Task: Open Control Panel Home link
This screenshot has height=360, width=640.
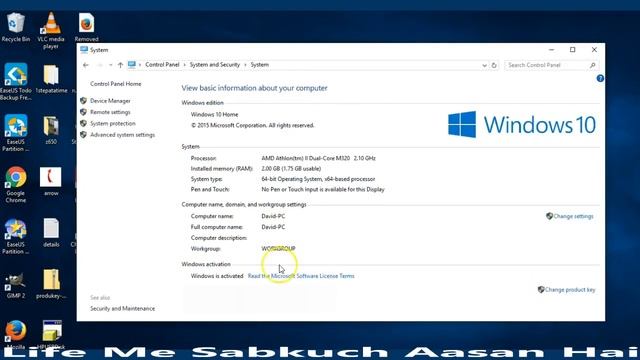Action: (116, 84)
